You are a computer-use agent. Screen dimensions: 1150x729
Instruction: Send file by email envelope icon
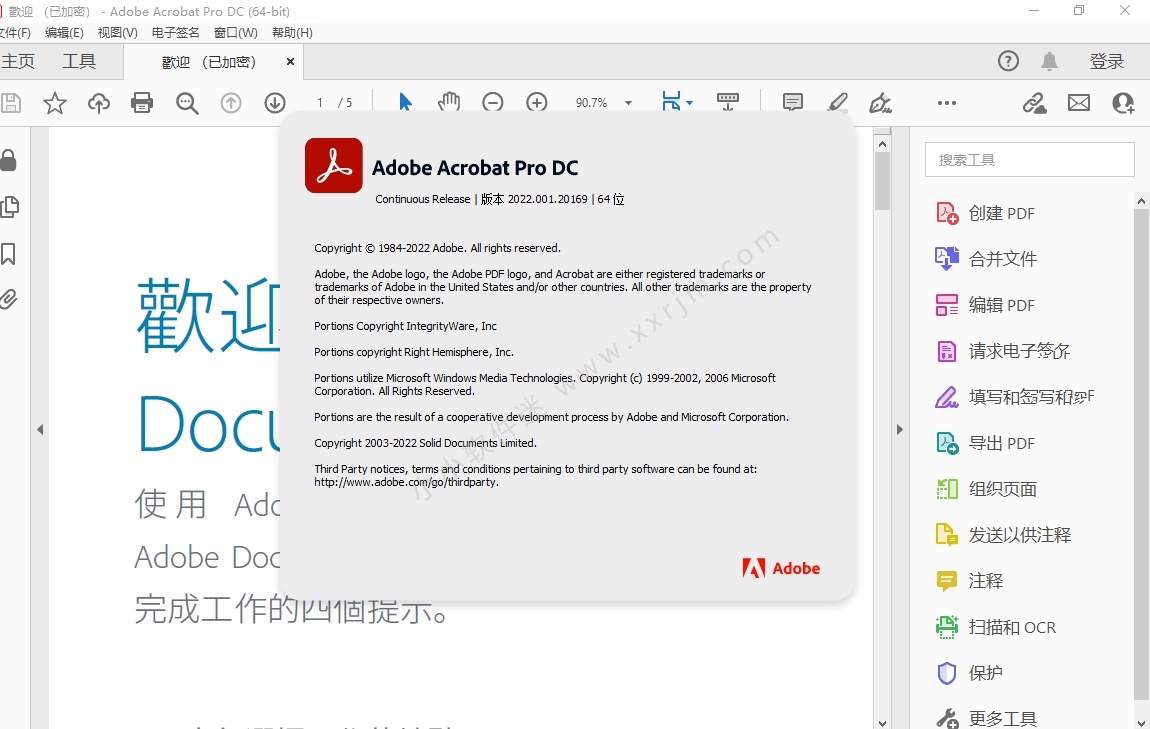[x=1079, y=103]
